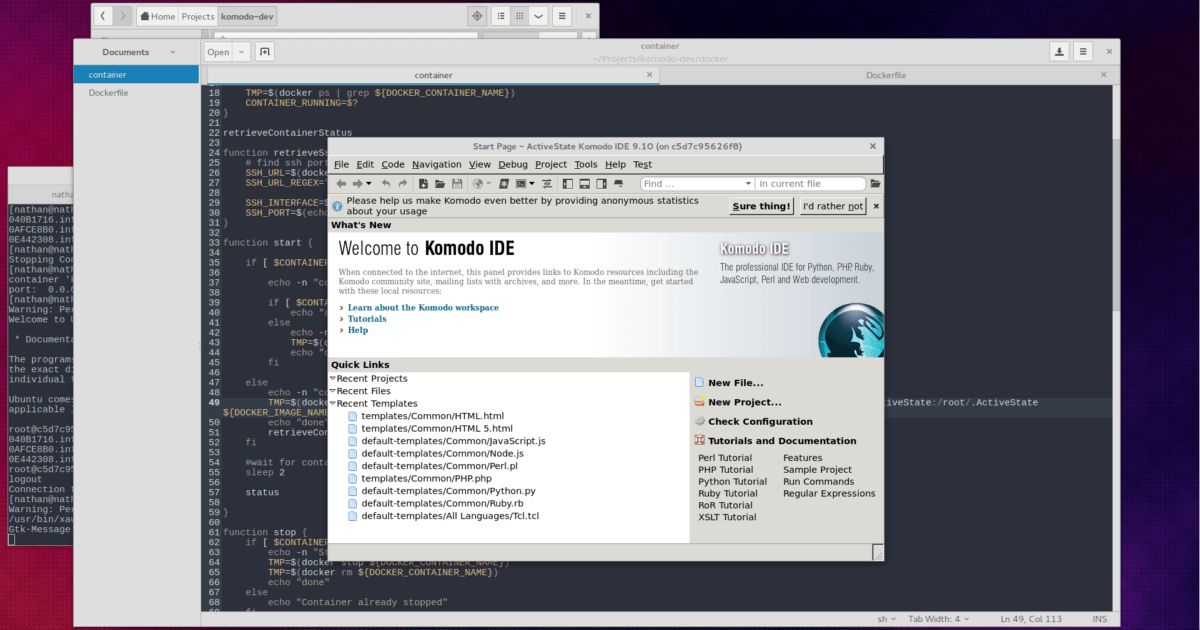This screenshot has width=1200, height=630.
Task: Click the macro recording toolbar icon
Action: [521, 184]
